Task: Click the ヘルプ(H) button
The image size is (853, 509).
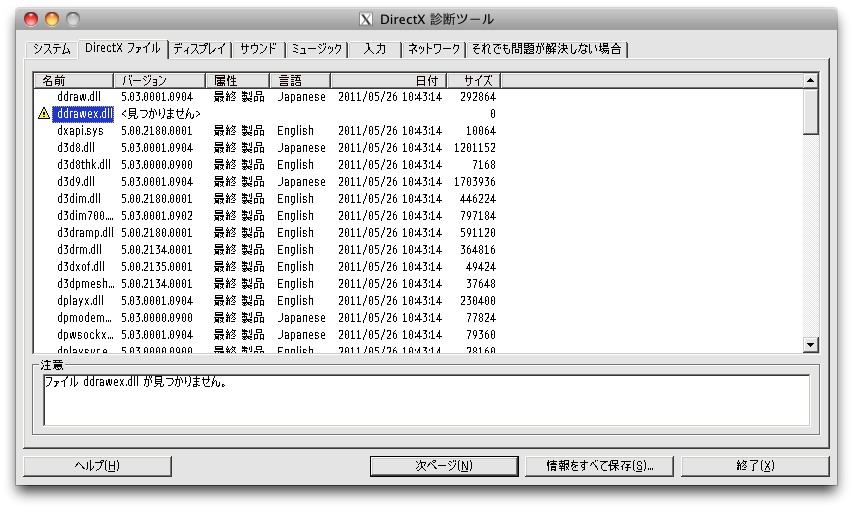Action: (x=97, y=466)
